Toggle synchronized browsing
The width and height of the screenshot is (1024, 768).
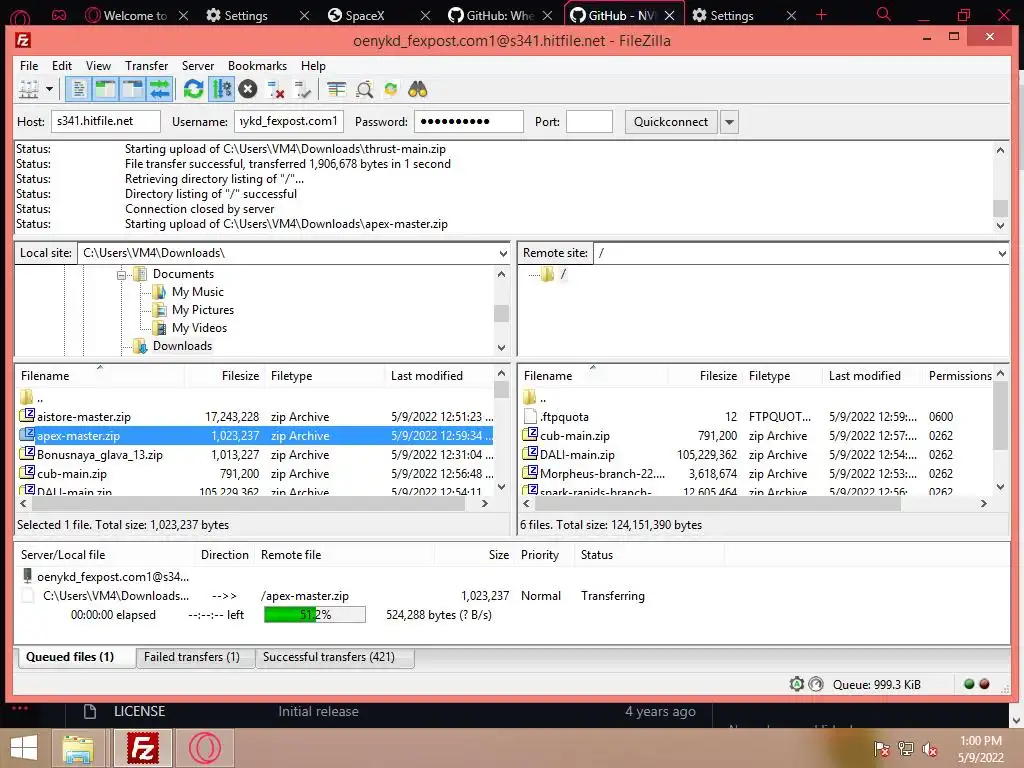coord(391,89)
